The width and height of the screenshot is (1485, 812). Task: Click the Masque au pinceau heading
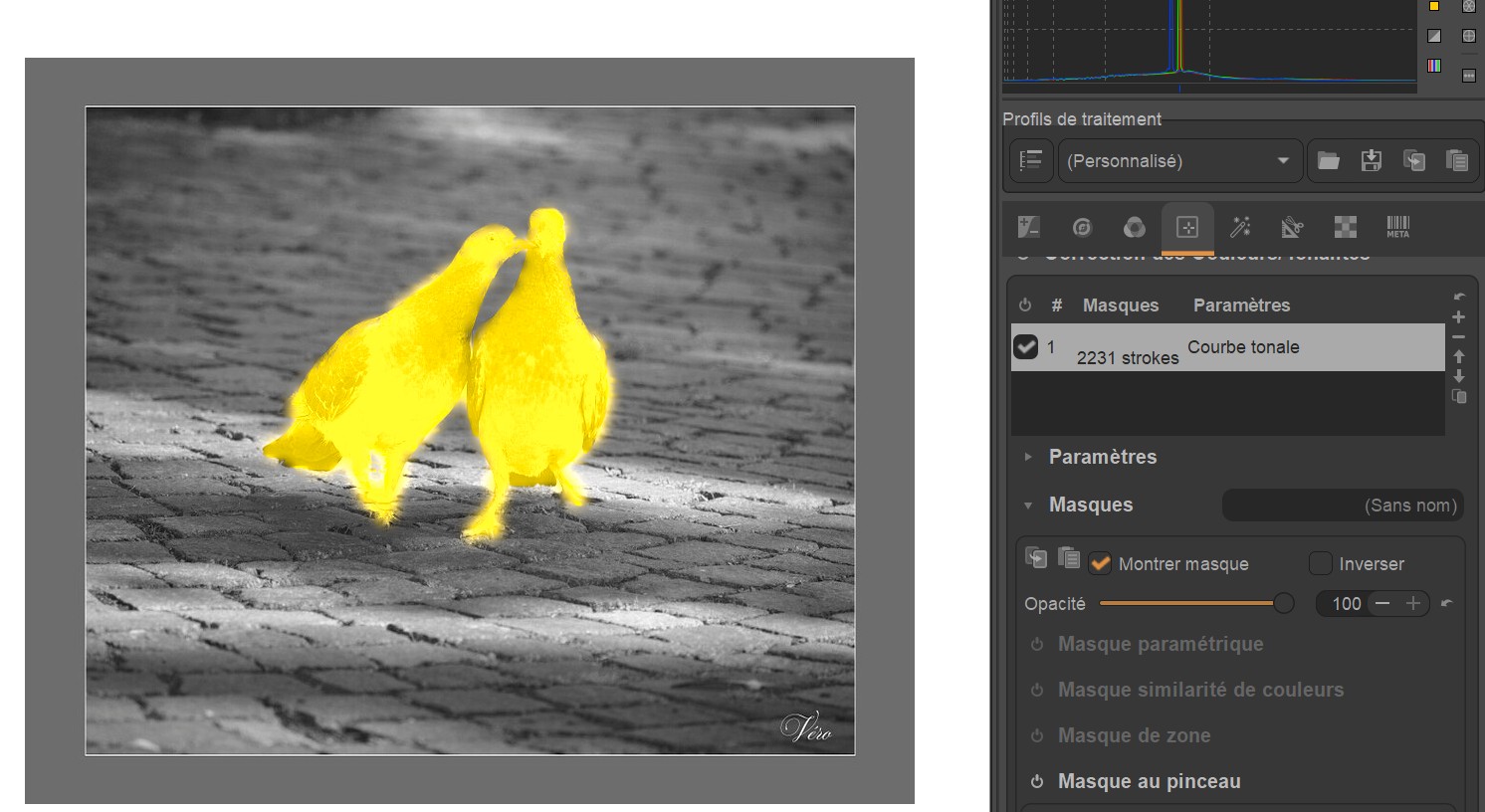(x=1149, y=781)
